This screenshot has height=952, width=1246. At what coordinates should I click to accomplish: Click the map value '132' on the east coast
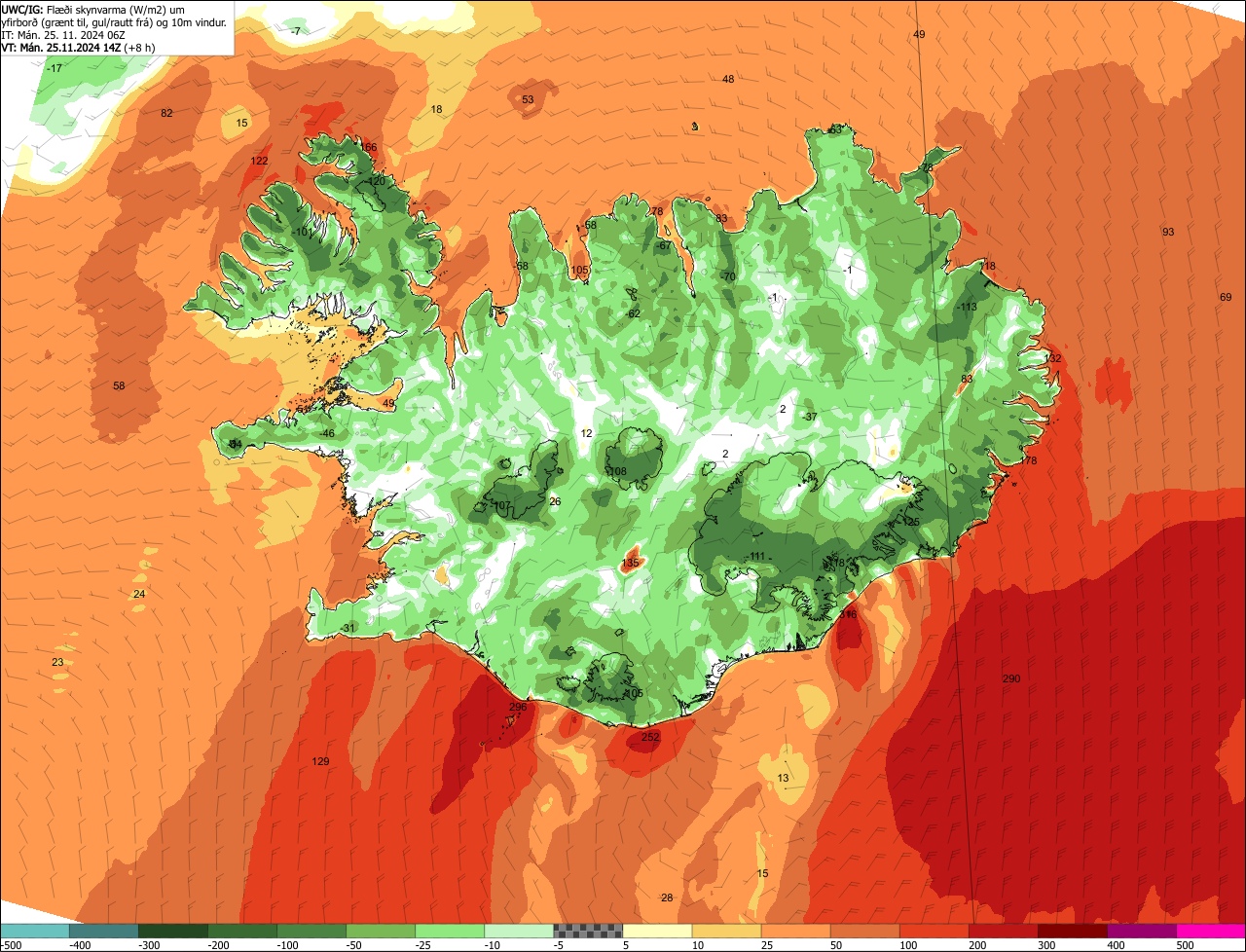[x=1052, y=358]
